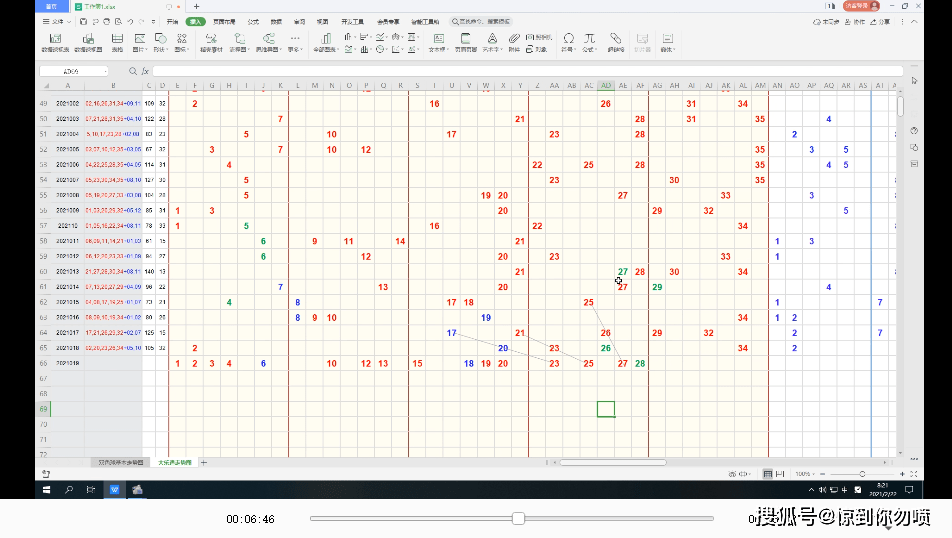The width and height of the screenshot is (952, 538).
Task: Expand the File menu dropdown arrow
Action: (x=69, y=21)
